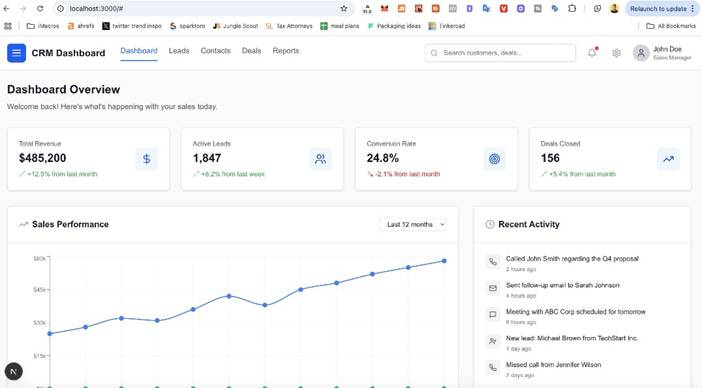The width and height of the screenshot is (702, 388).
Task: Open the Chrome Extensions puzzle menu
Action: coord(572,9)
